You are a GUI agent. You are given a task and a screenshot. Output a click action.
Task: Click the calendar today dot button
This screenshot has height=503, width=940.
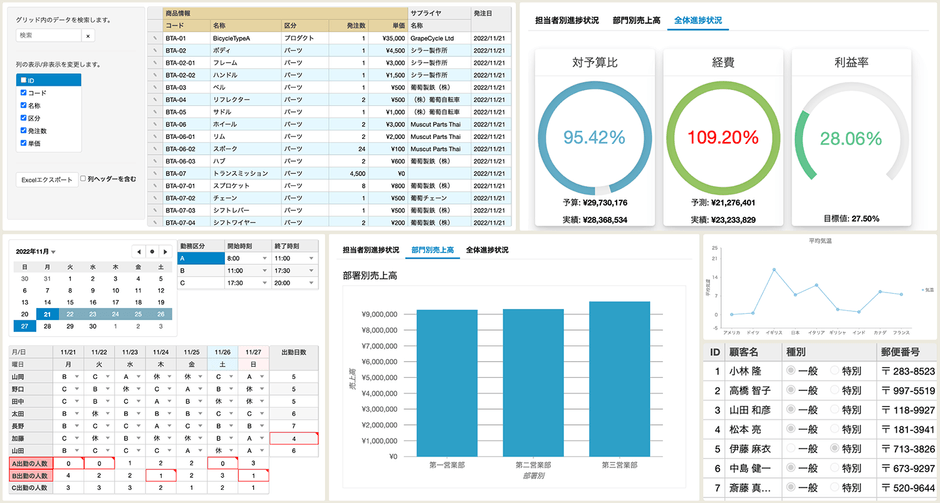pyautogui.click(x=151, y=251)
